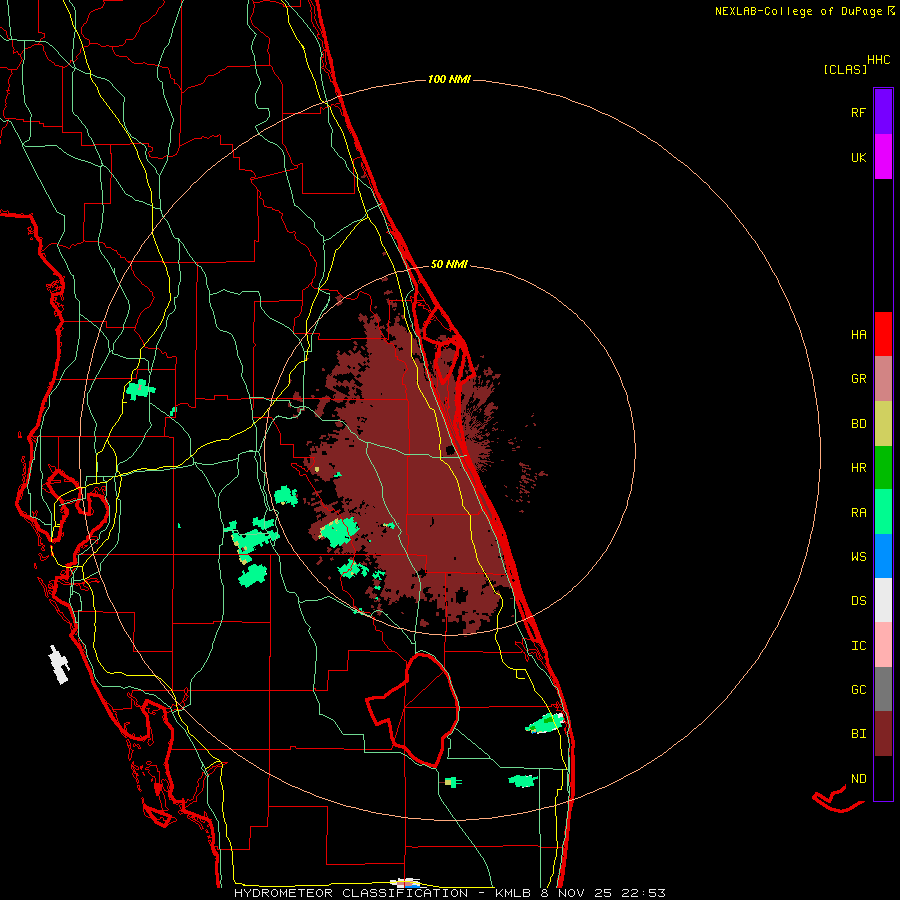
Task: Click the HA red legend swatch
Action: 883,334
